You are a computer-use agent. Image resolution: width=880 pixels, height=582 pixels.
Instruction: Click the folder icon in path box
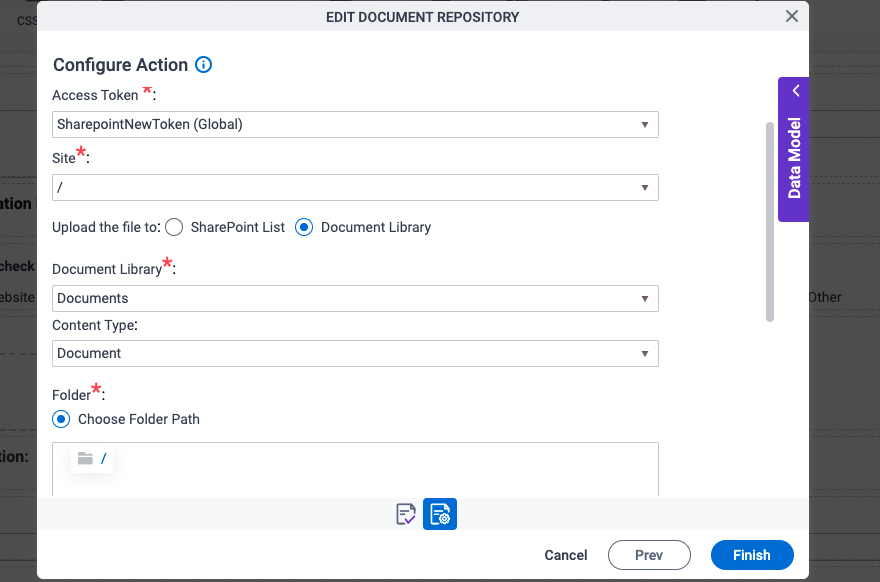(86, 459)
